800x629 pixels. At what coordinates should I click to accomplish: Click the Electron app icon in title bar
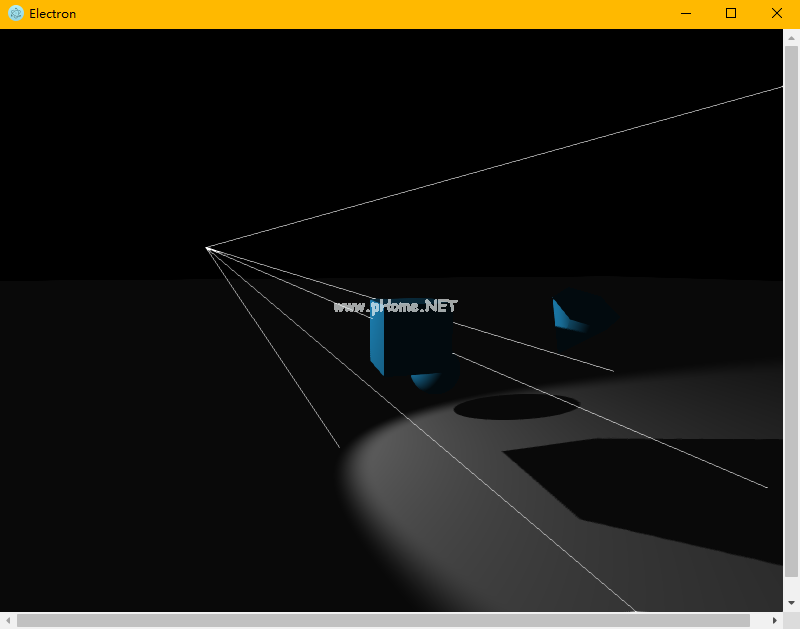coord(16,13)
